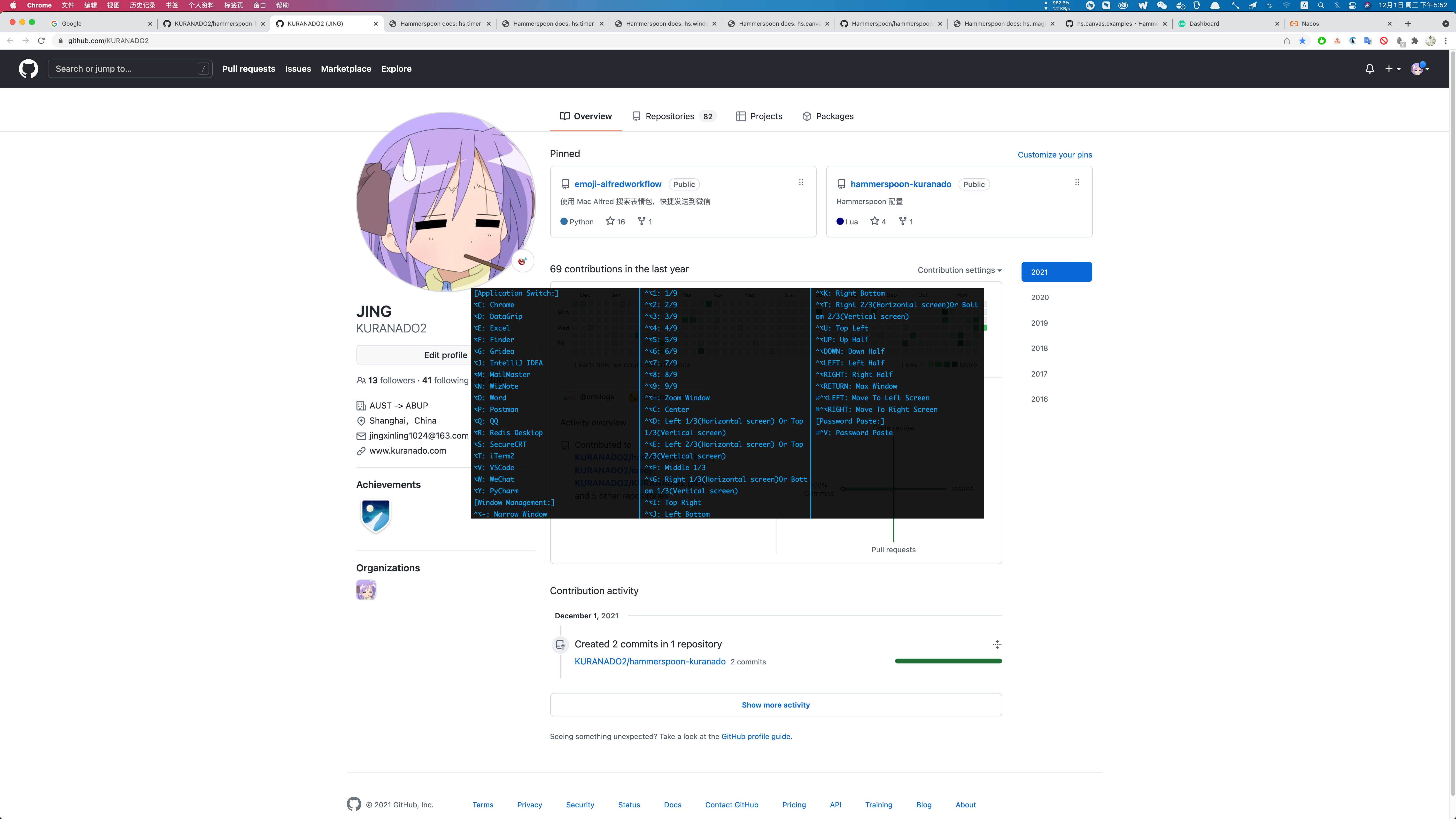This screenshot has width=1456, height=819.
Task: Click the bookmark star in address bar
Action: pyautogui.click(x=1302, y=41)
